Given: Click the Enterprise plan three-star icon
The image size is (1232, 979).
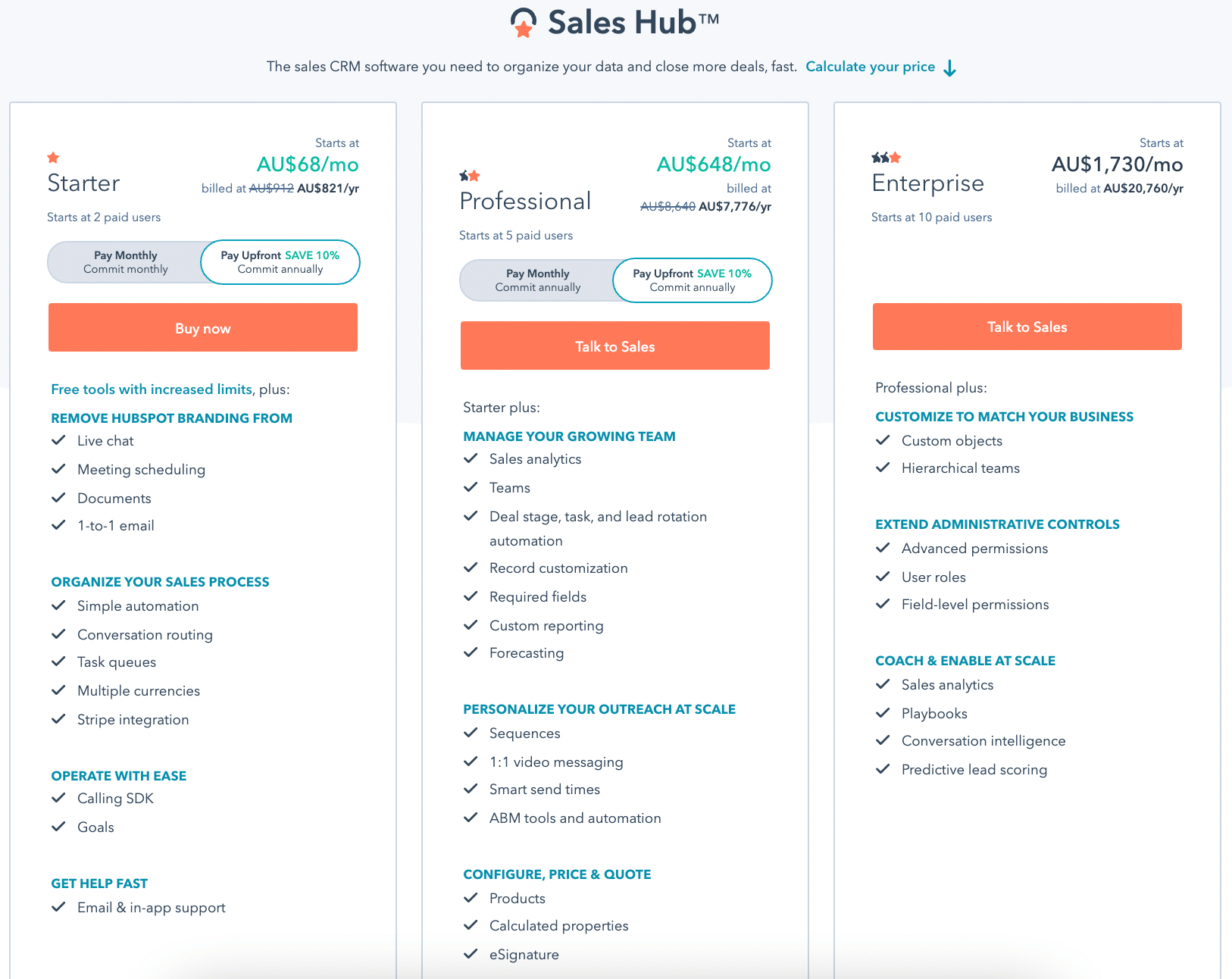Looking at the screenshot, I should tap(886, 158).
